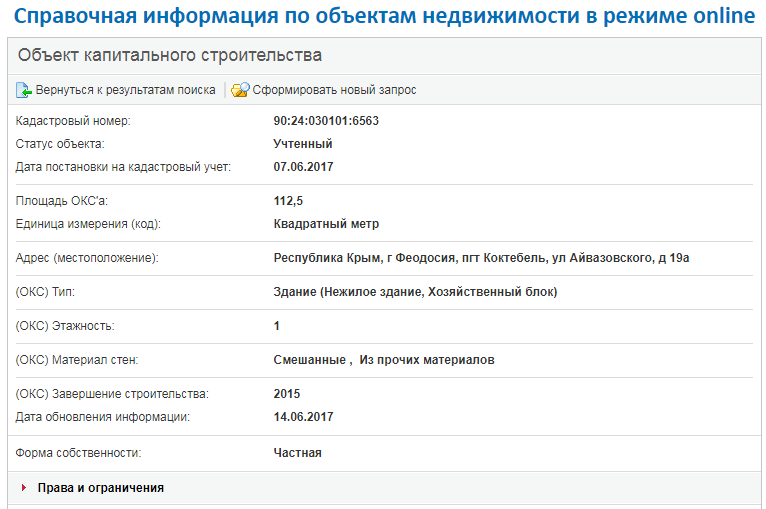The image size is (766, 509).
Task: Click the address value starting 'Республика Крым'
Action: [x=481, y=258]
